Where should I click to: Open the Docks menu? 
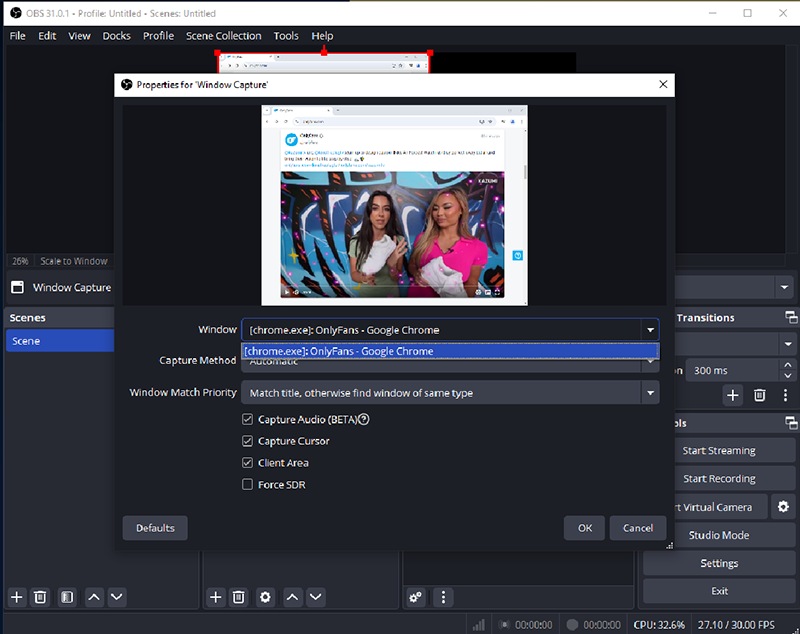pos(116,36)
